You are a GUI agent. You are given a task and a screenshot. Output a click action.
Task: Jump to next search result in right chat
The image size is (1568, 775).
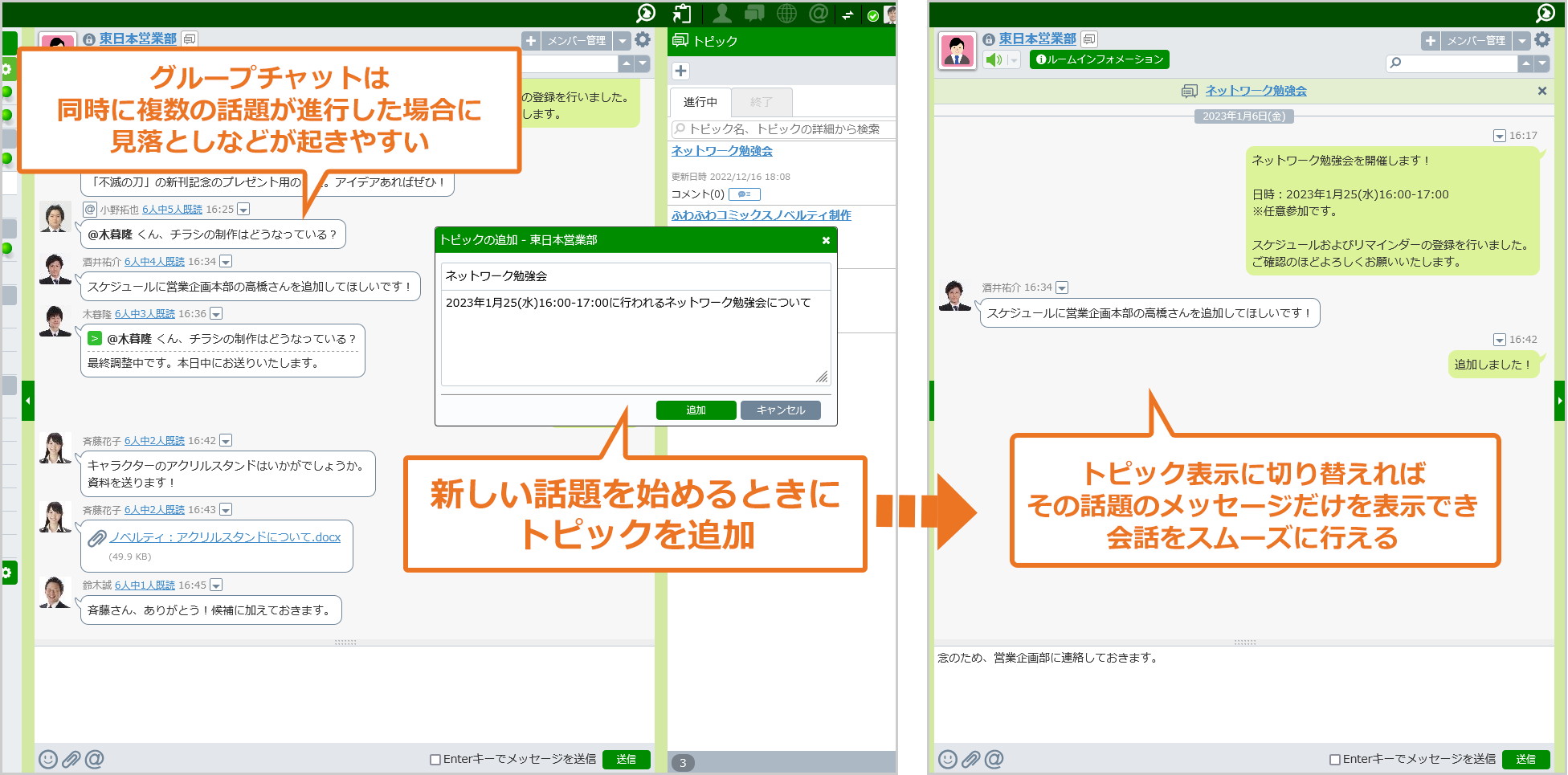click(x=1542, y=63)
